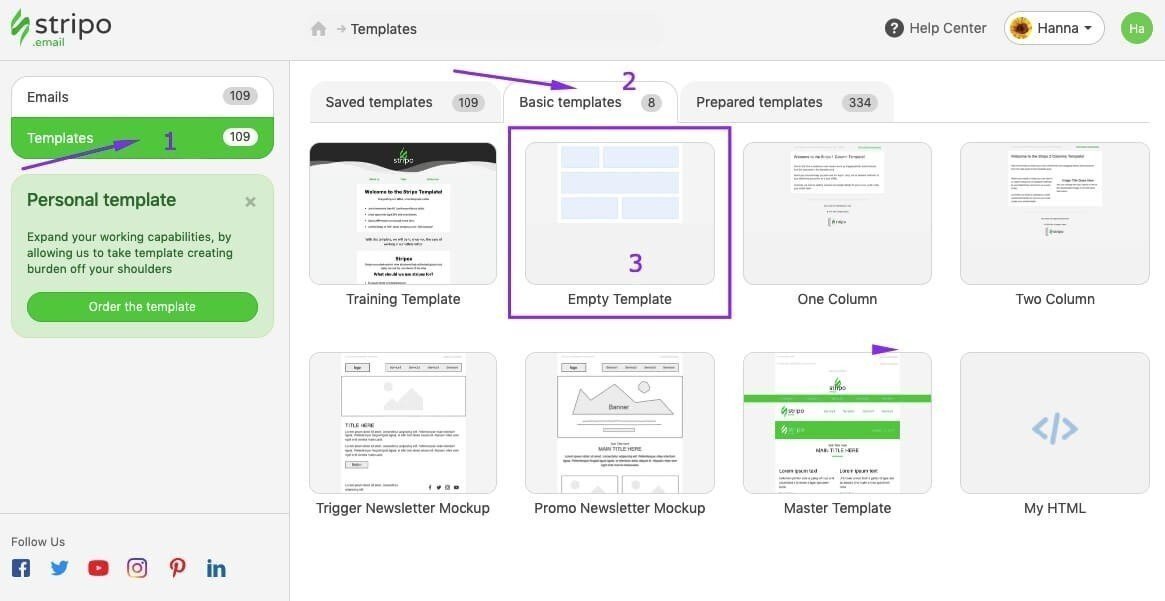
Task: Expand the Hanna account dropdown
Action: pos(1054,28)
